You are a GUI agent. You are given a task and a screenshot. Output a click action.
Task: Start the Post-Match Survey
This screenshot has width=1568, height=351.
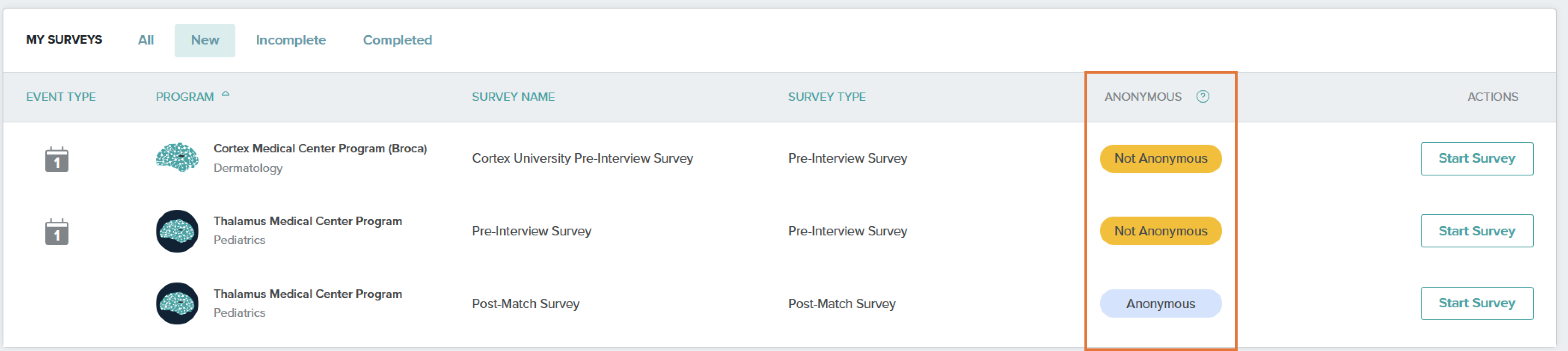click(1477, 303)
